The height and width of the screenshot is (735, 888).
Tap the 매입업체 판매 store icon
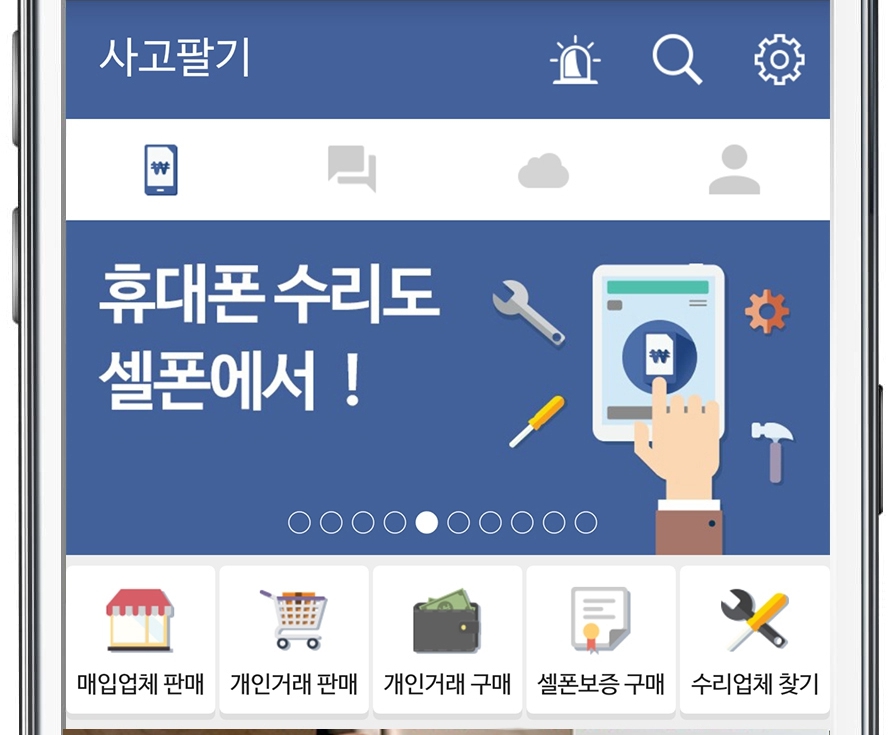click(140, 620)
